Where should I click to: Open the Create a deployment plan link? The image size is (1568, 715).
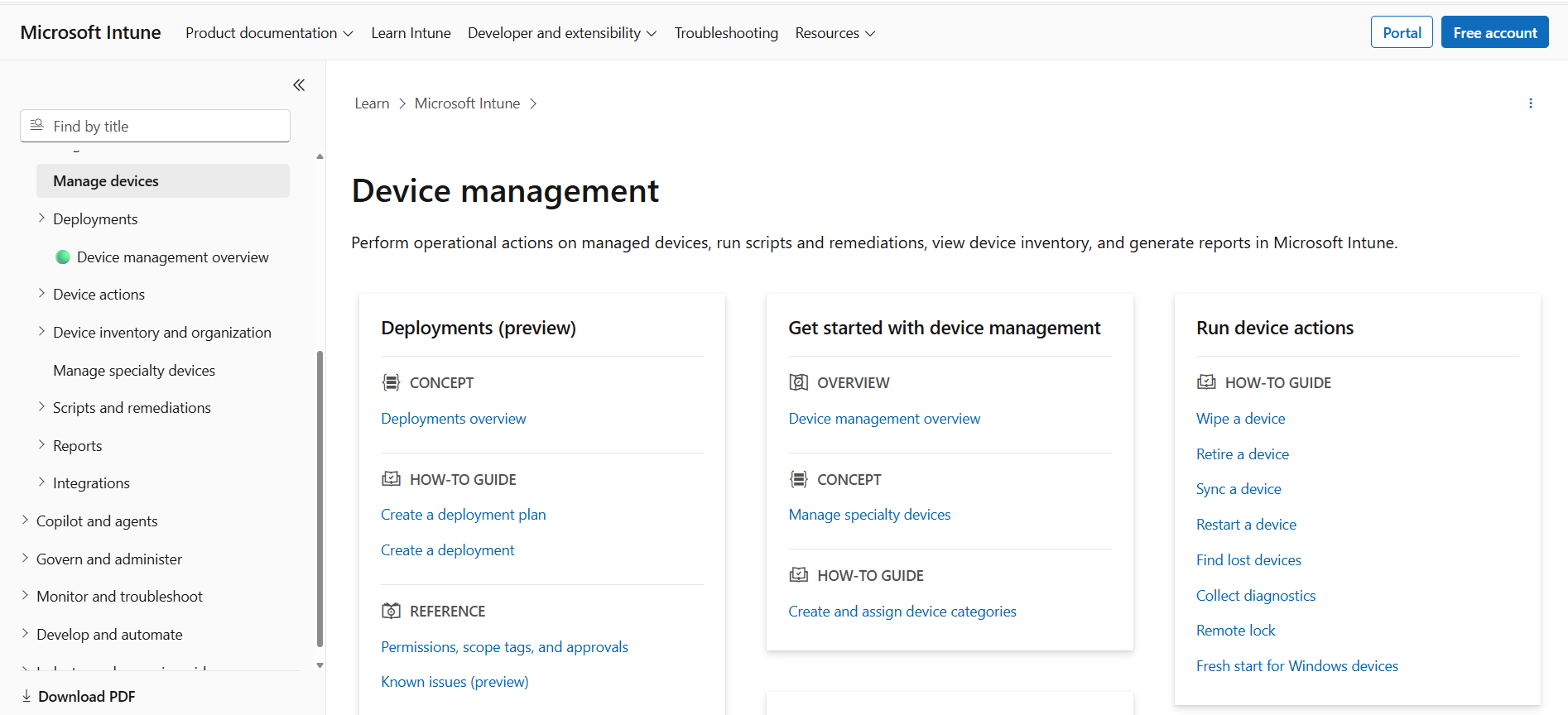pos(464,514)
